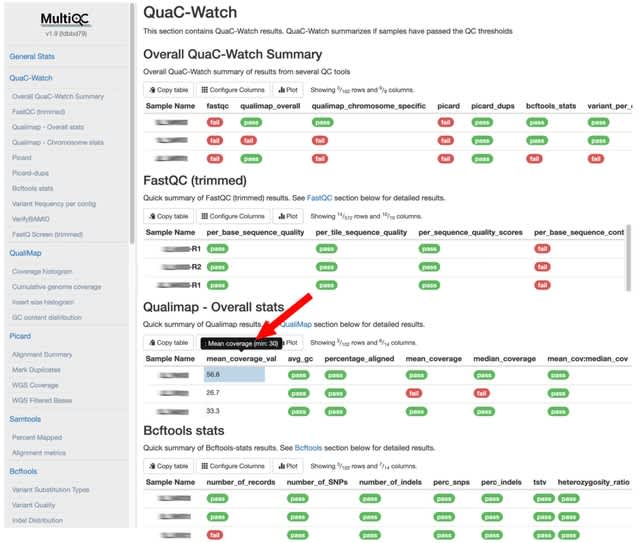
Task: Sort by number_of_SNPs column header
Action: [315, 482]
